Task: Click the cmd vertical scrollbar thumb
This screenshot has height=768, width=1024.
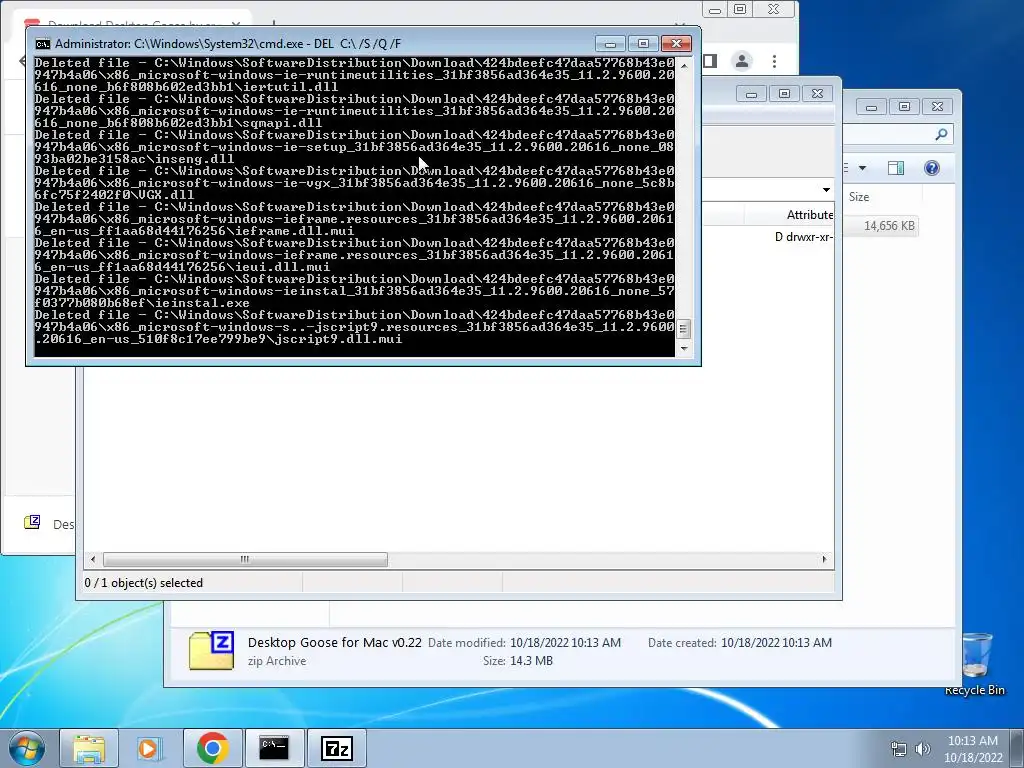Action: click(683, 328)
